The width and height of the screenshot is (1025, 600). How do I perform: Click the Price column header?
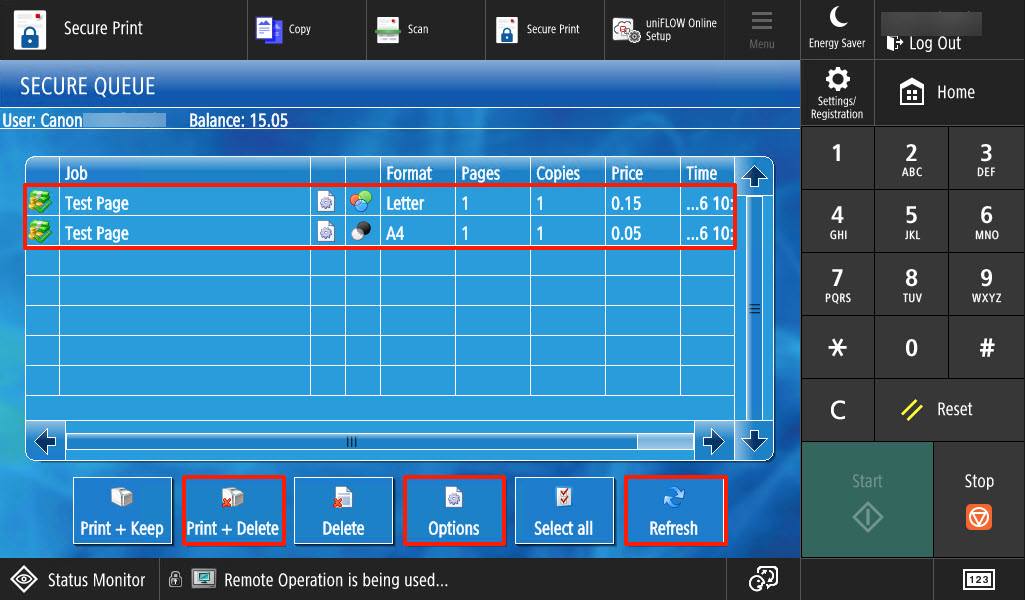click(x=643, y=173)
